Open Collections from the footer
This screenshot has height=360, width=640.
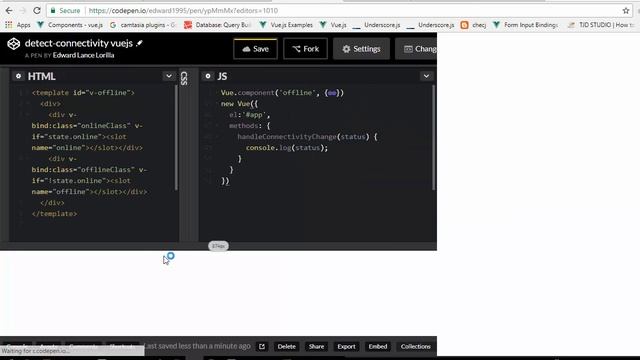coord(416,347)
